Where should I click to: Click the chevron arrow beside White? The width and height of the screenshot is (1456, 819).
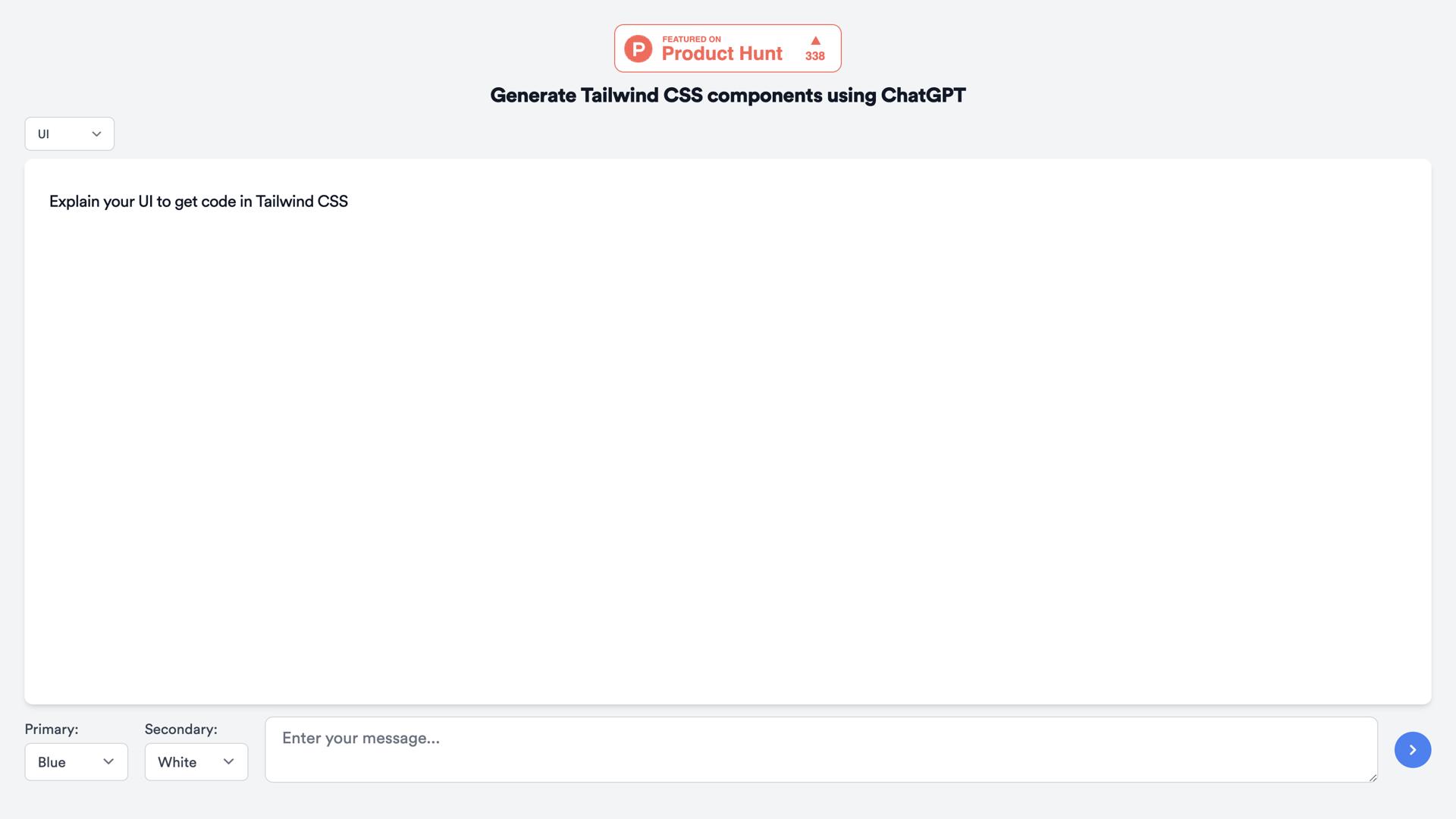tap(228, 761)
